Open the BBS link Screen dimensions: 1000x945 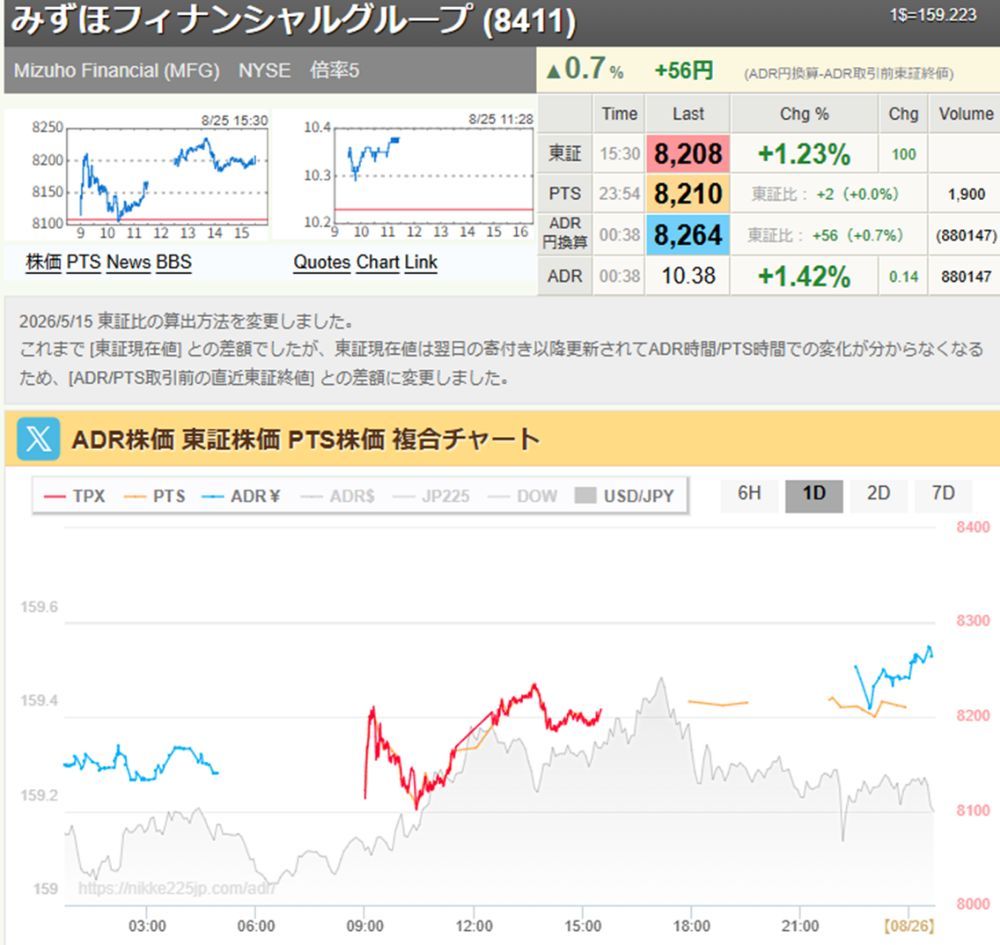pos(173,262)
